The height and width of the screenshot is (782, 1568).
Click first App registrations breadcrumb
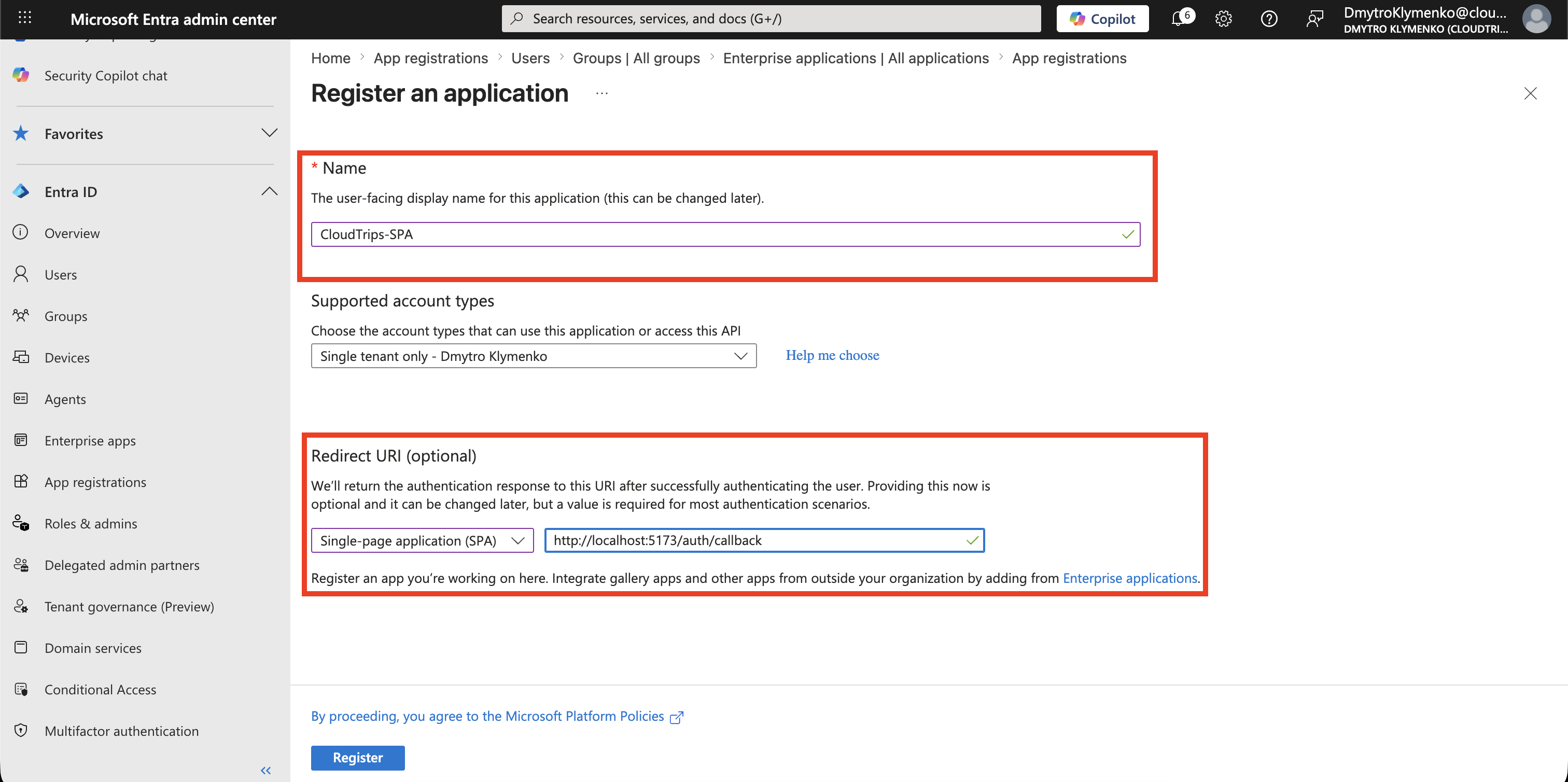430,58
